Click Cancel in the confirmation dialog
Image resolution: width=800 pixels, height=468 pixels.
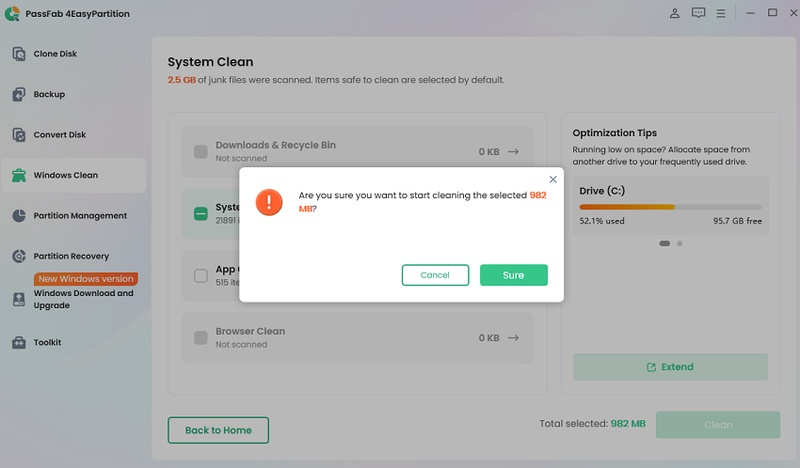point(435,275)
